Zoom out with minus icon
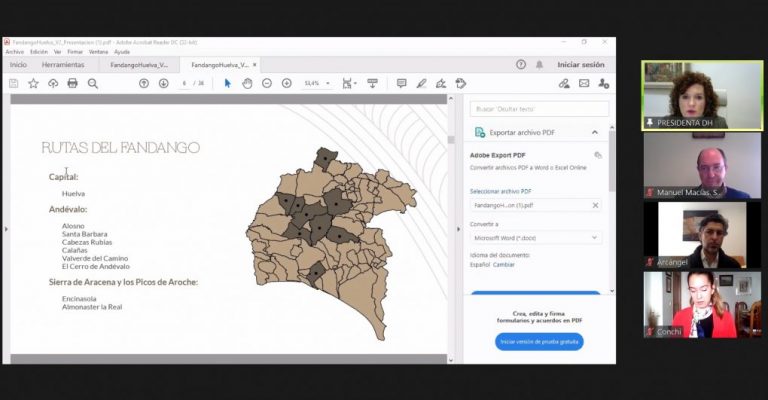The width and height of the screenshot is (768, 400). pyautogui.click(x=267, y=83)
